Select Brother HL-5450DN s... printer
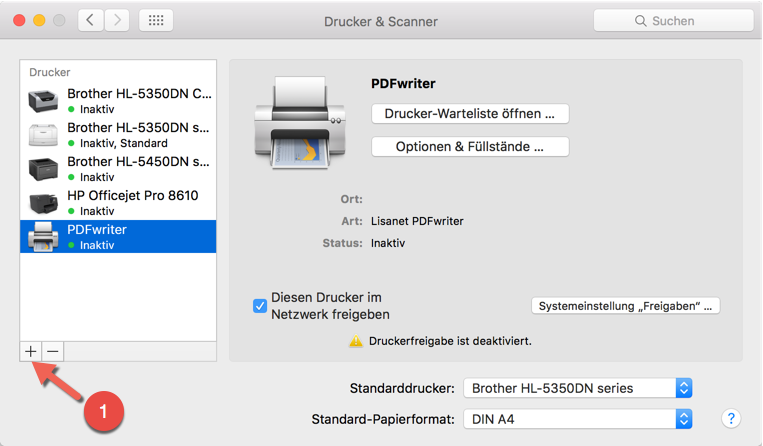763x446 pixels. (x=118, y=169)
